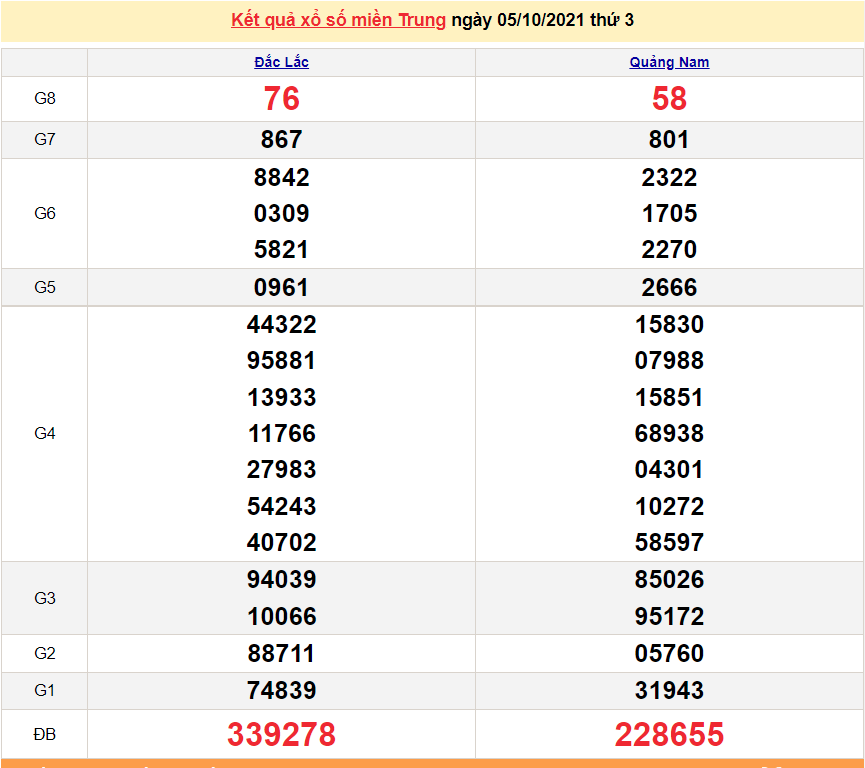Click Quảng Nam G2 number 05760

click(669, 653)
